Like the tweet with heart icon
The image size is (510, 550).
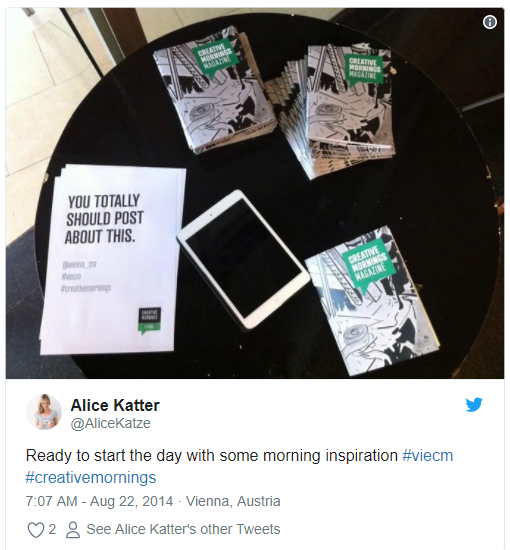pos(36,530)
